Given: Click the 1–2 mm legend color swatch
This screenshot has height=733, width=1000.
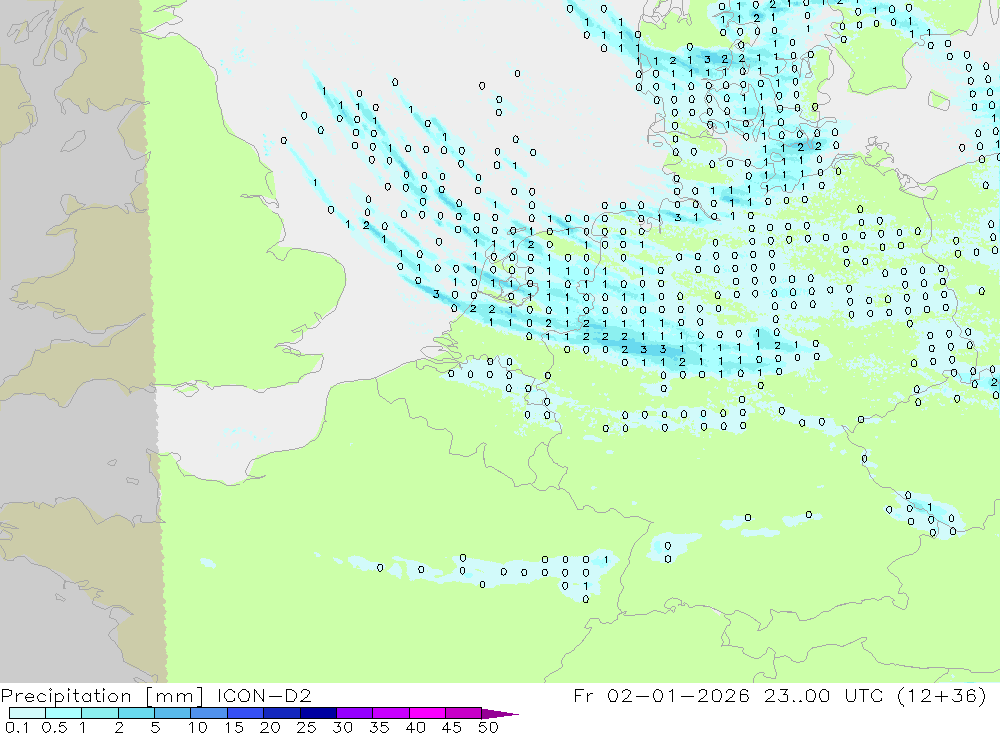Looking at the screenshot, I should pyautogui.click(x=100, y=713).
